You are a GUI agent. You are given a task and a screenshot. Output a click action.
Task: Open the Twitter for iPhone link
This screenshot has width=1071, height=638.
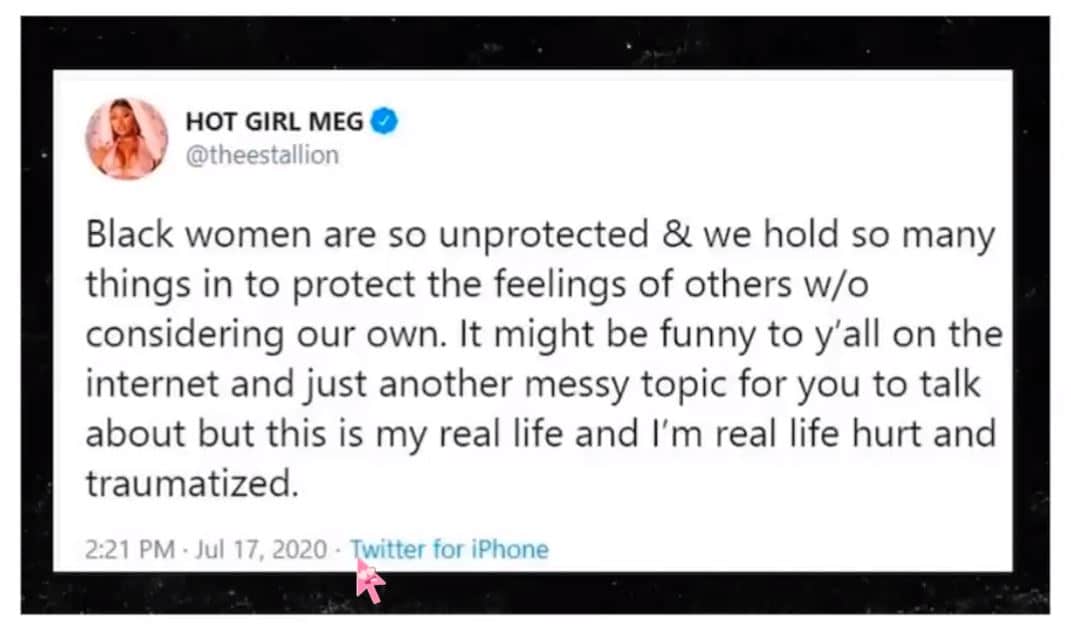450,549
